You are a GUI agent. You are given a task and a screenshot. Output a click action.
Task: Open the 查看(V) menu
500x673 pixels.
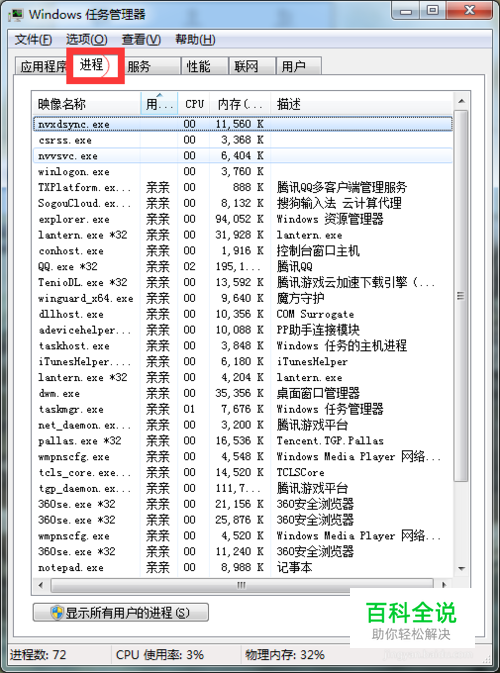141,40
